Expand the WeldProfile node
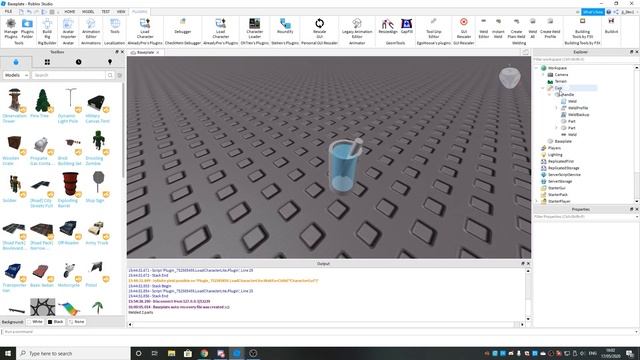This screenshot has height=360, width=640. tap(556, 108)
